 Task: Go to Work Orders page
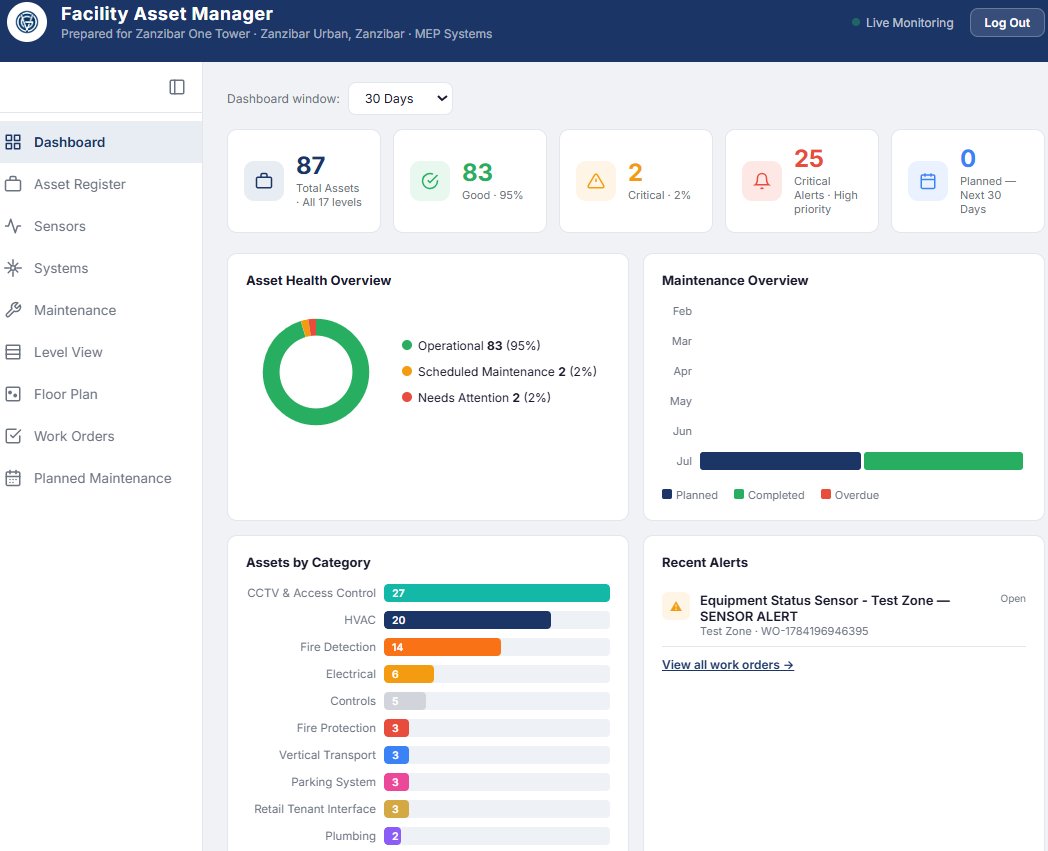(101, 436)
